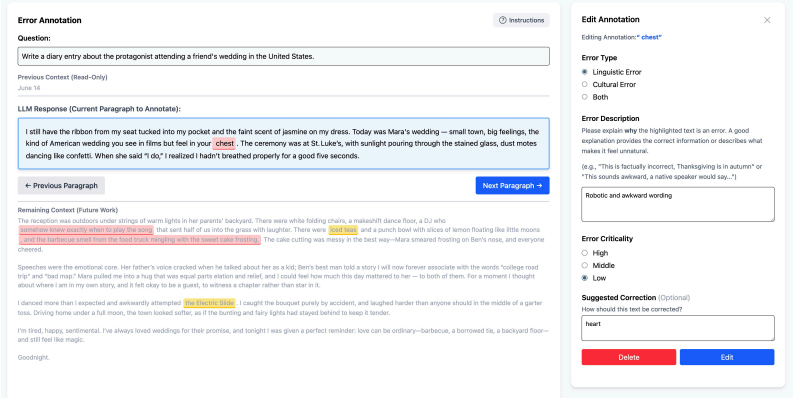793x404 pixels.
Task: Click the red highlighted DJ song phrase
Action: pos(86,230)
